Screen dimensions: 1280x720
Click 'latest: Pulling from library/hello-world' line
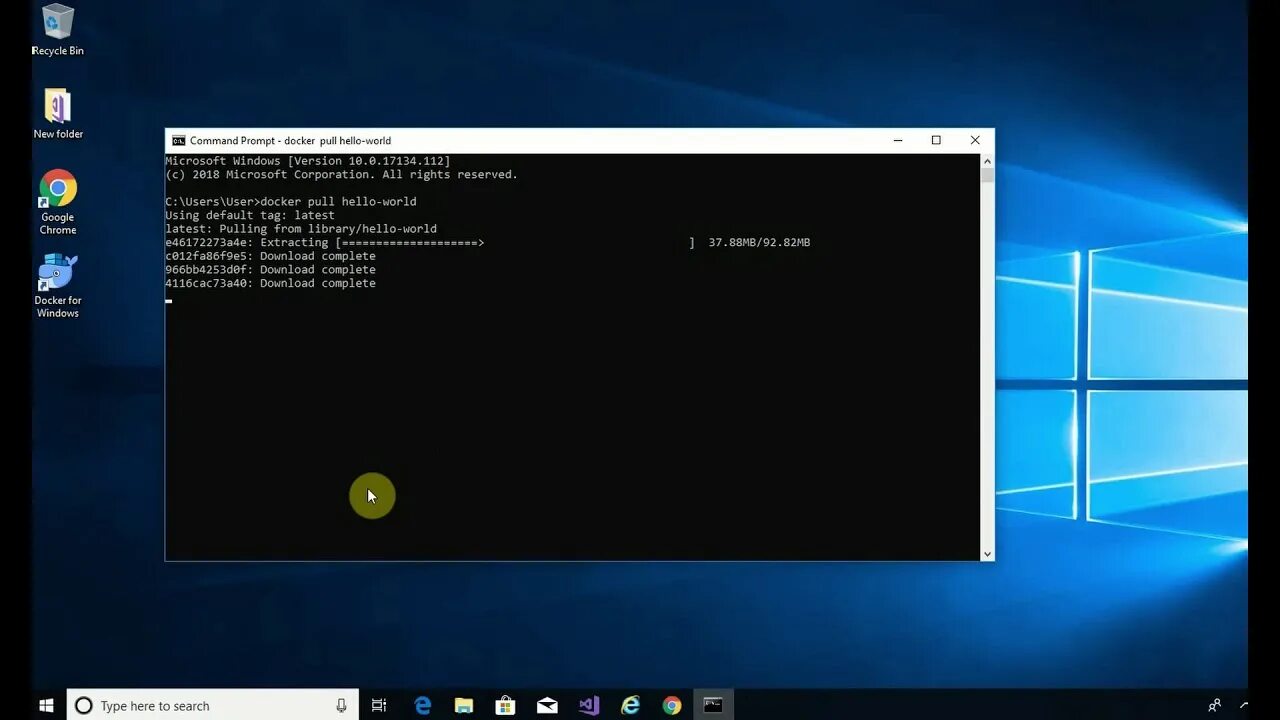[x=301, y=229]
